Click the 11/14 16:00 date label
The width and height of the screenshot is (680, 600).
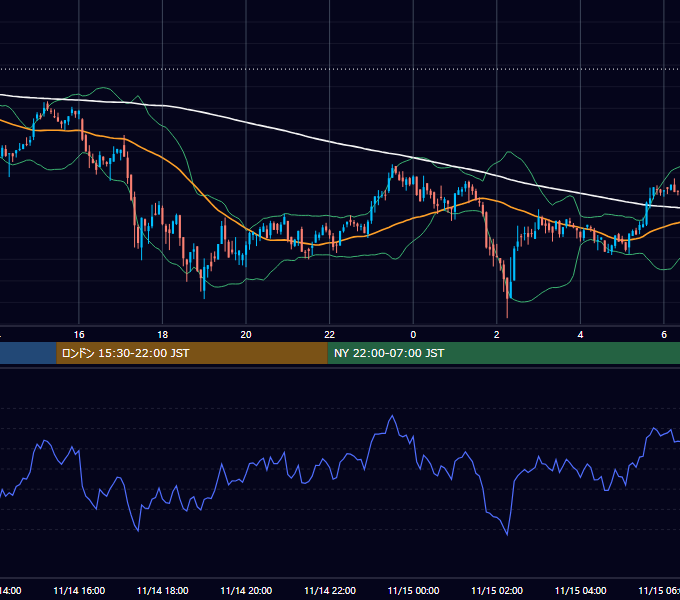pos(79,591)
